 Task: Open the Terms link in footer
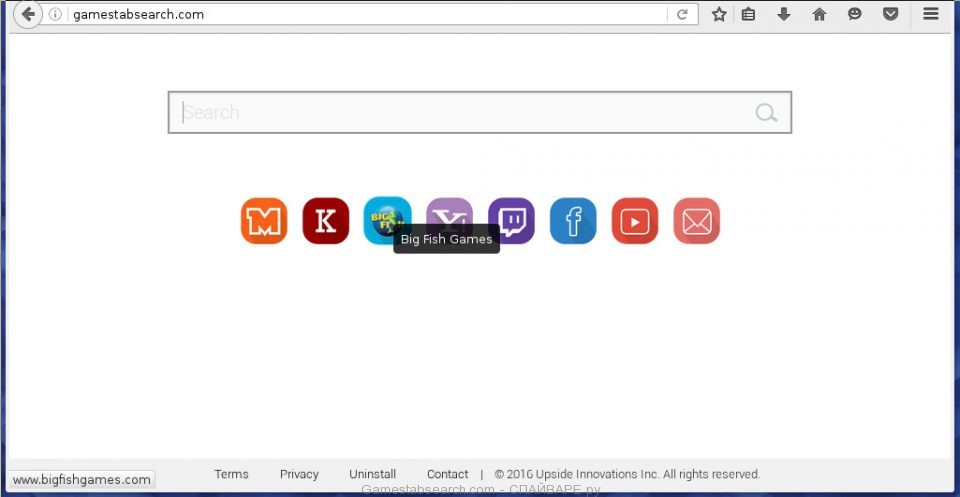(x=231, y=474)
